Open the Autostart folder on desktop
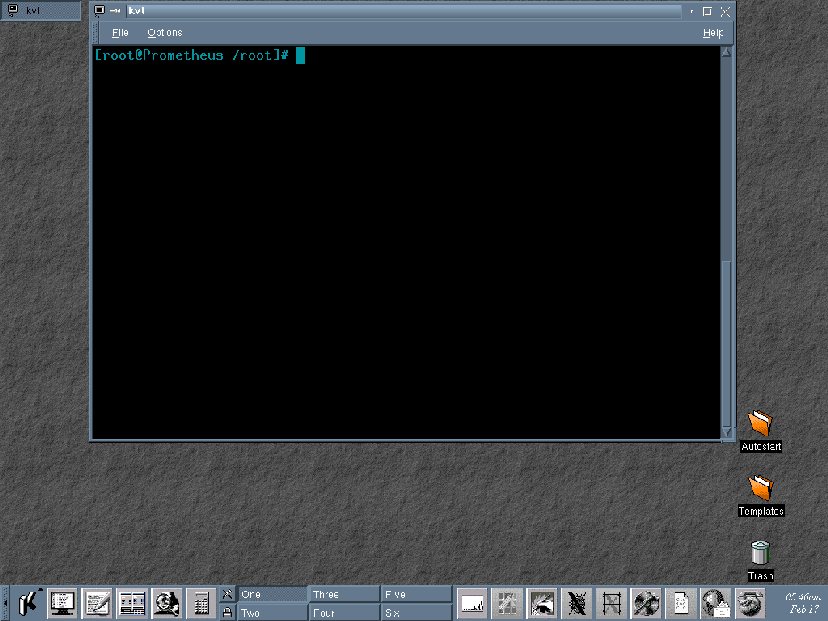Image resolution: width=828 pixels, height=621 pixels. click(x=761, y=425)
